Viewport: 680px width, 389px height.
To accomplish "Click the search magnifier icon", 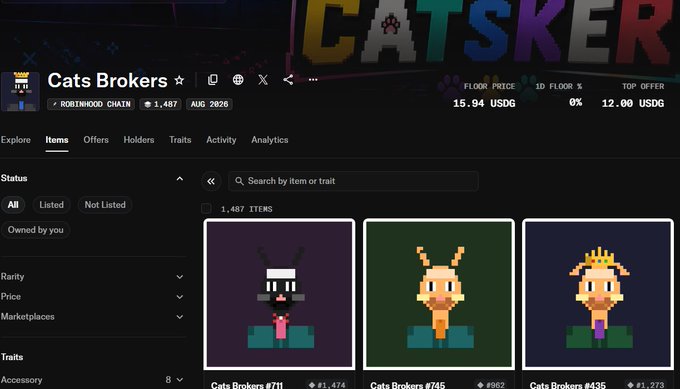I will click(239, 181).
